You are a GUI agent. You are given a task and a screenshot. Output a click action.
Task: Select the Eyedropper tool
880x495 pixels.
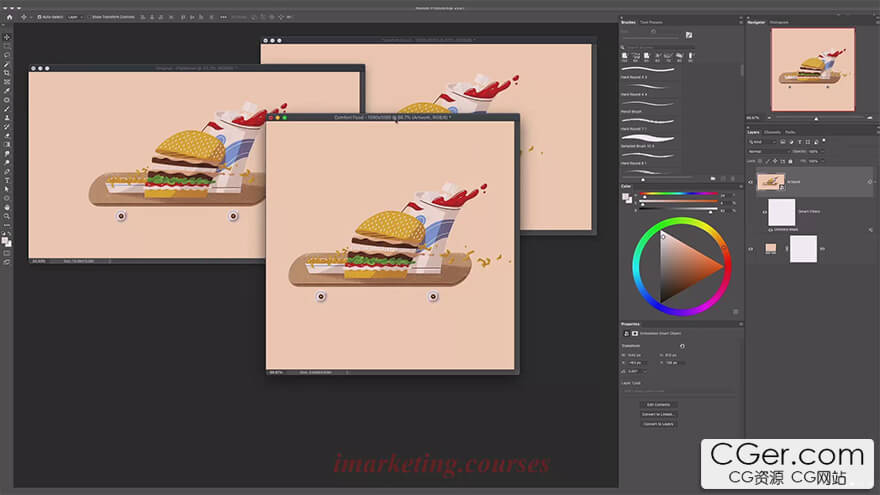pyautogui.click(x=7, y=91)
